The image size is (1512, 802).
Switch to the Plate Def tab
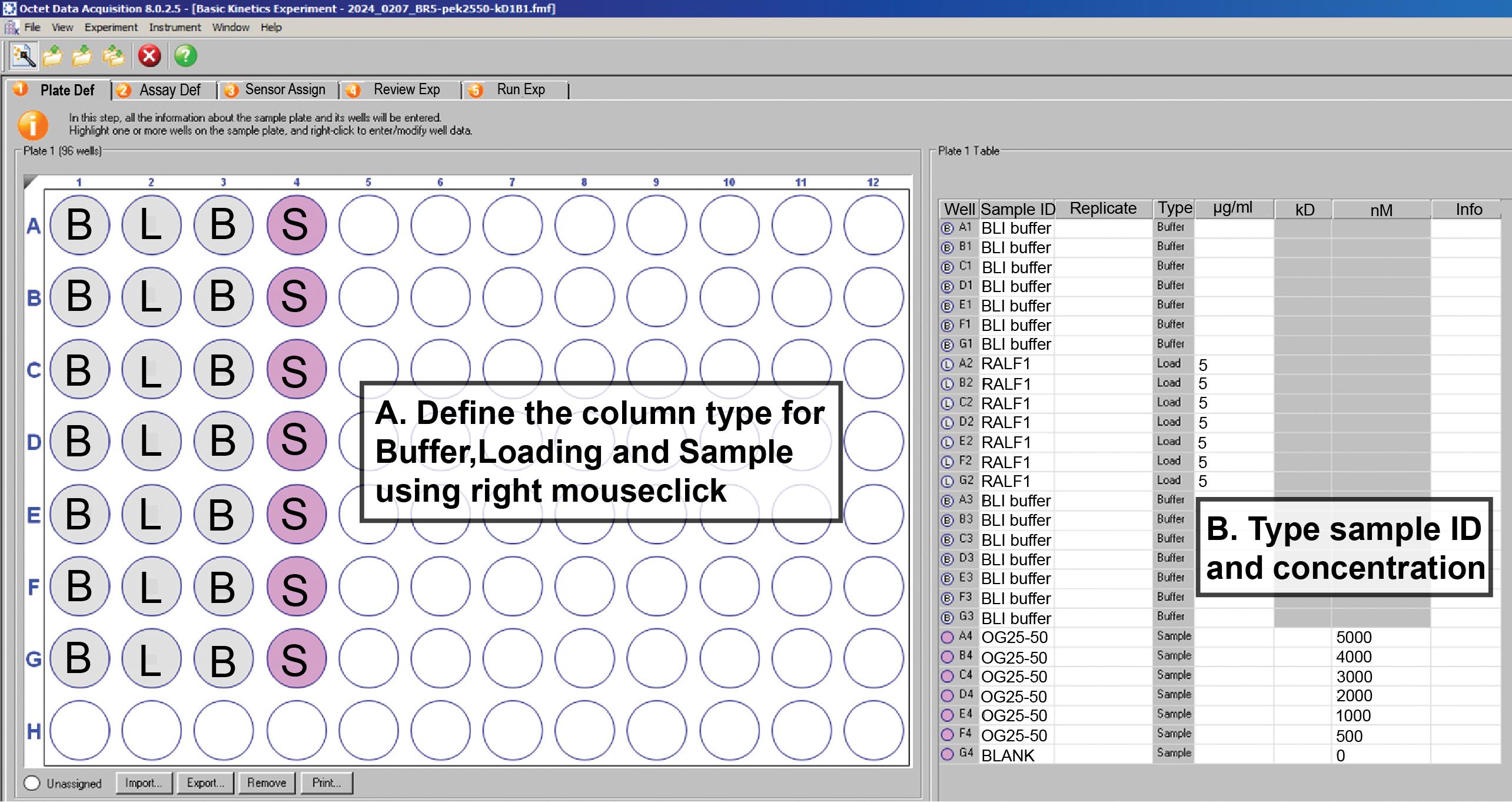click(x=59, y=90)
